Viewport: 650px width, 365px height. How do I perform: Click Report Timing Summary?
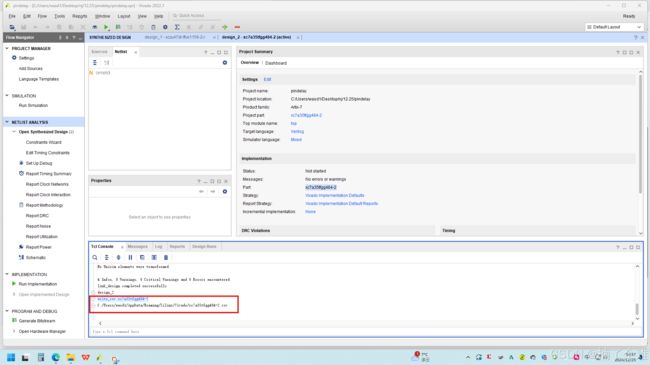pos(49,174)
